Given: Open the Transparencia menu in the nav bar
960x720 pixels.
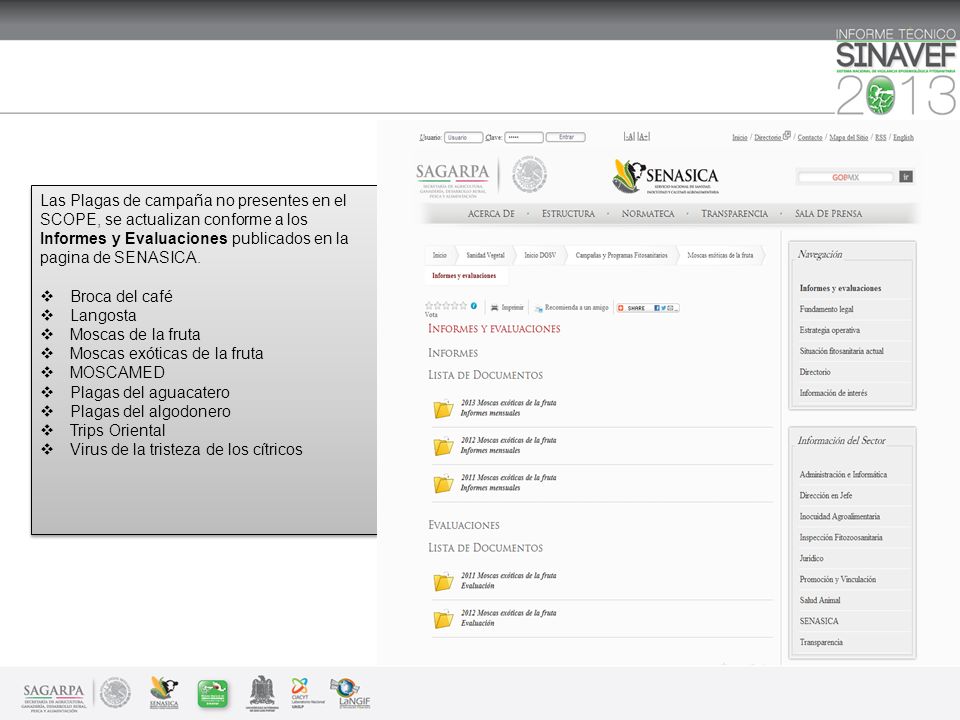Looking at the screenshot, I should point(734,214).
